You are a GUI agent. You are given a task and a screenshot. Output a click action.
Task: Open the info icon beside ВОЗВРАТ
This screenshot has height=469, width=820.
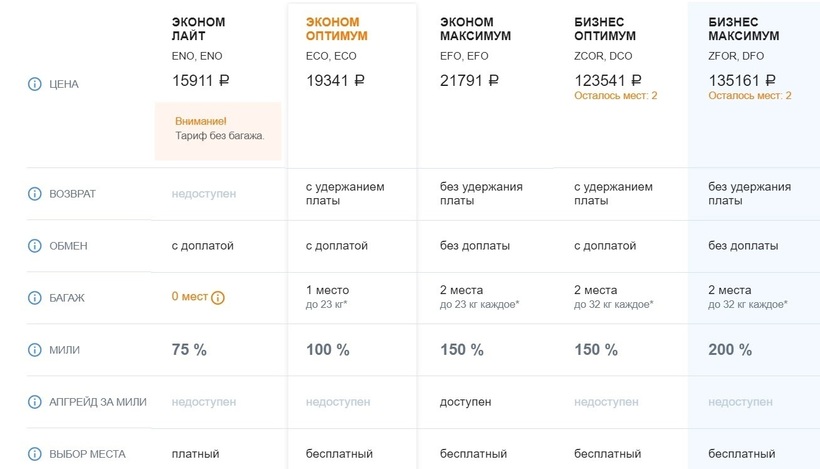35,194
